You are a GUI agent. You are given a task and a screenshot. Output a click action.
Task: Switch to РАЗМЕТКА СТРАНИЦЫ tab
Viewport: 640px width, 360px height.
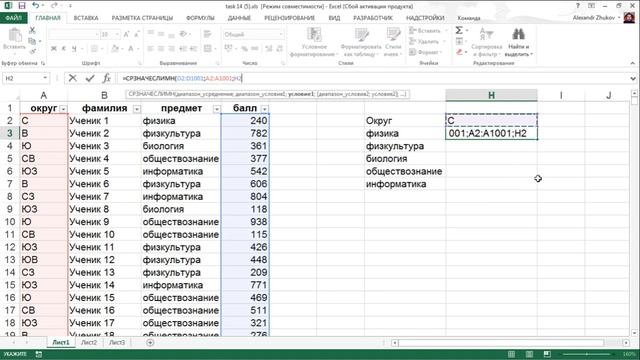(142, 18)
